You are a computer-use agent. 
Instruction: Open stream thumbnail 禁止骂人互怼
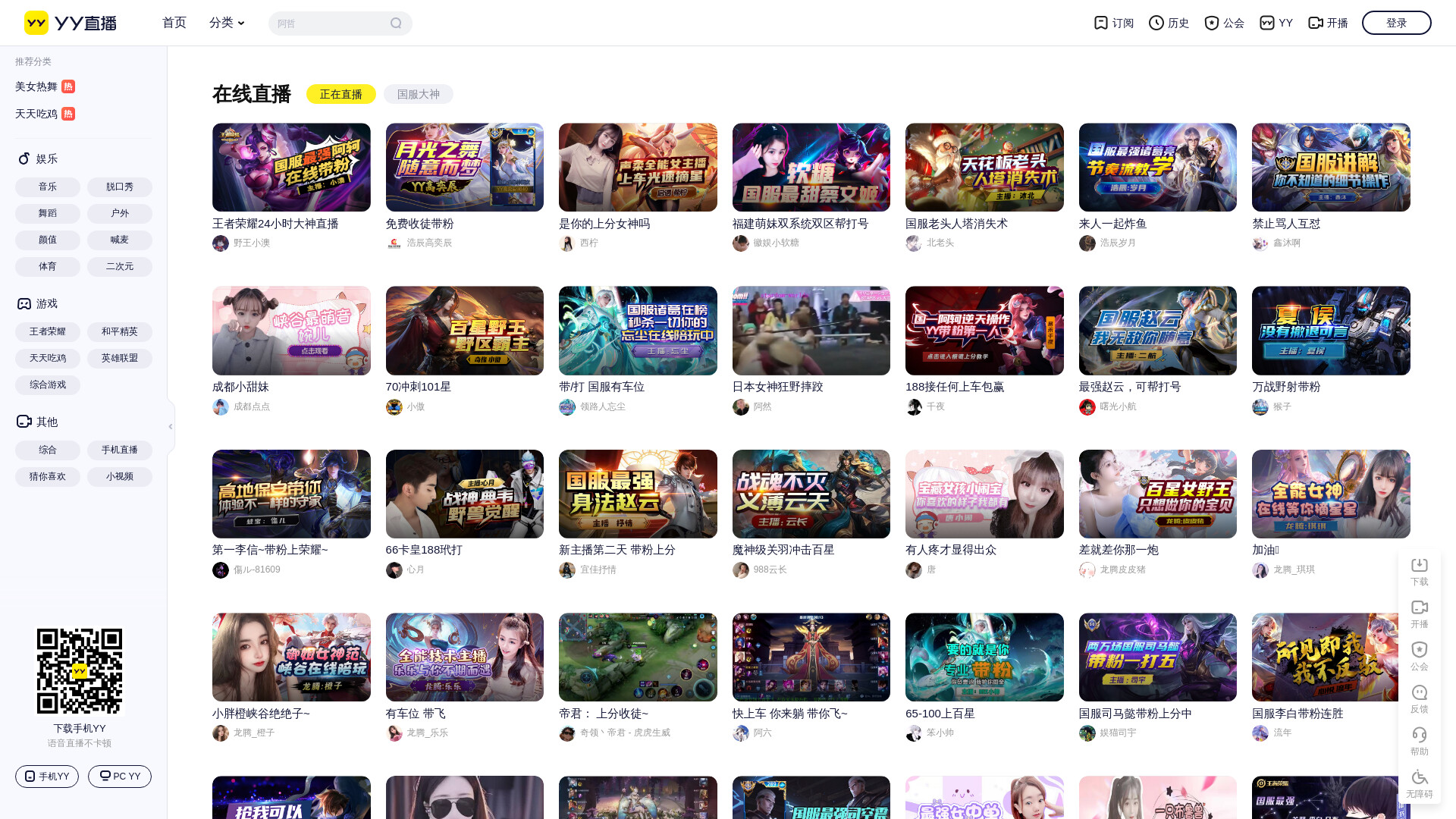tap(1331, 168)
